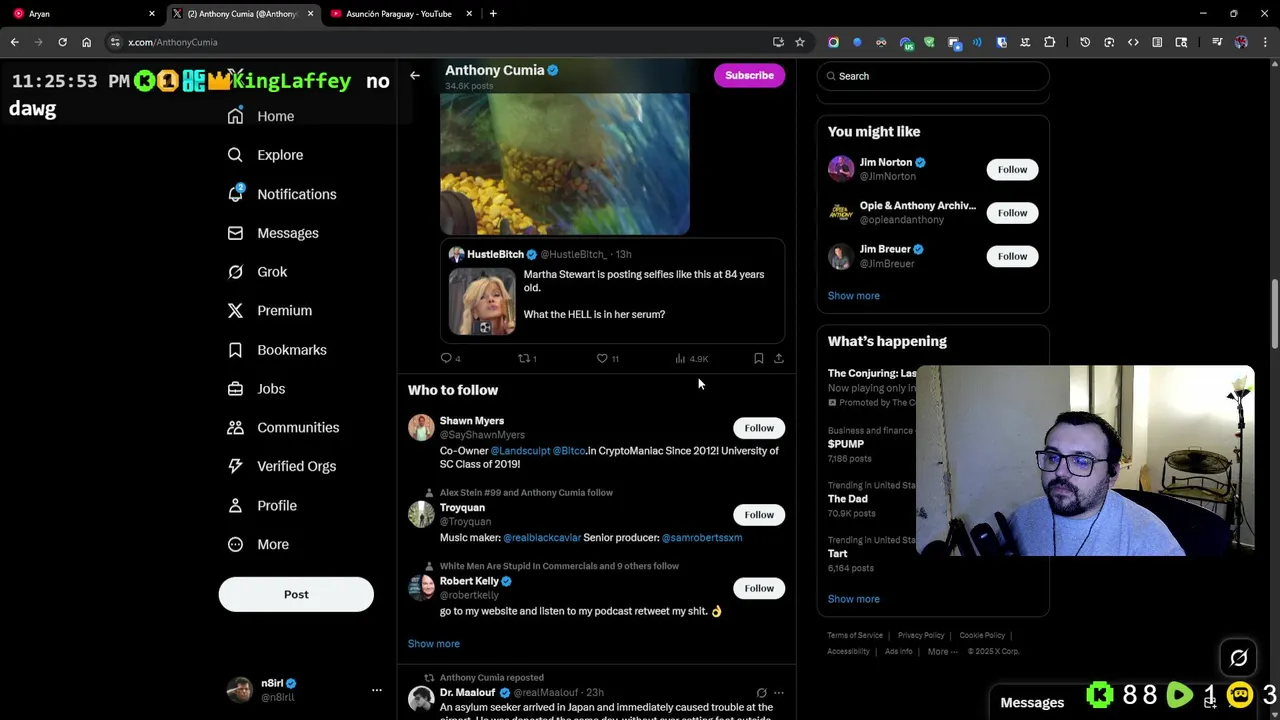Show more under What's happening
Screen dimensions: 1280x720
tap(853, 599)
